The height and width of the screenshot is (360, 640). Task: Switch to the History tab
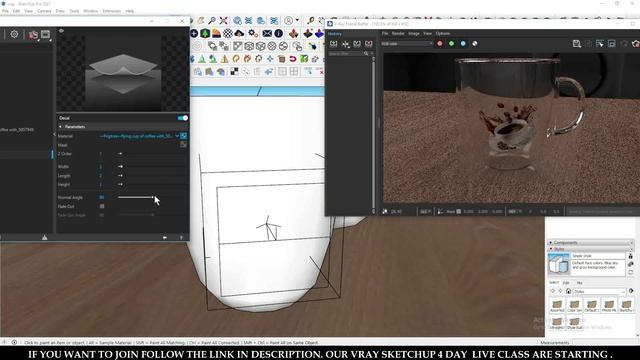coord(335,34)
